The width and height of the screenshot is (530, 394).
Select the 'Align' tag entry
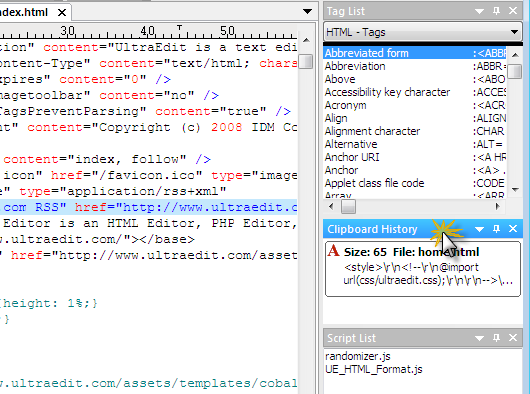[415, 118]
